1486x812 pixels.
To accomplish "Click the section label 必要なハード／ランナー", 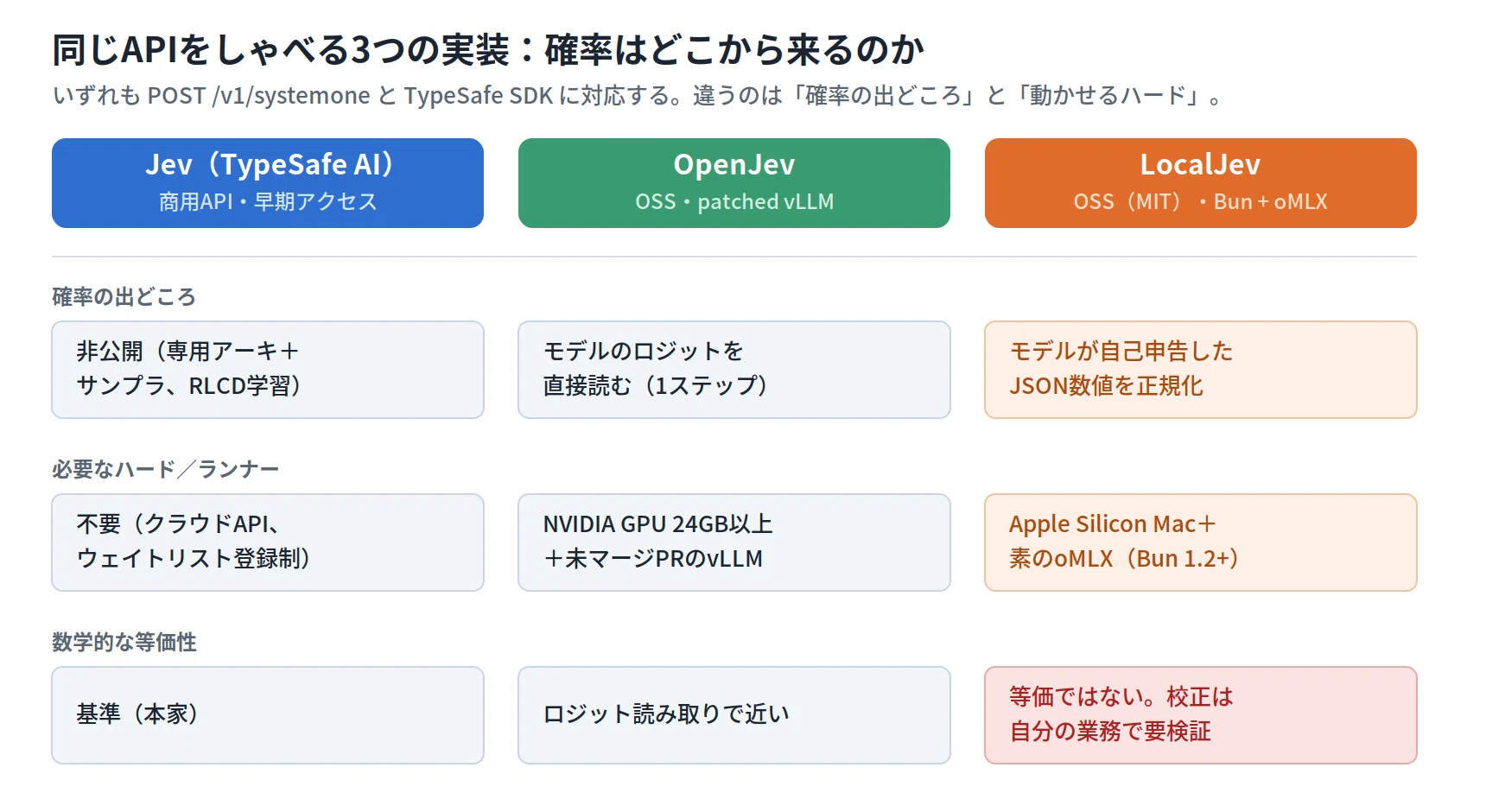I will (166, 469).
